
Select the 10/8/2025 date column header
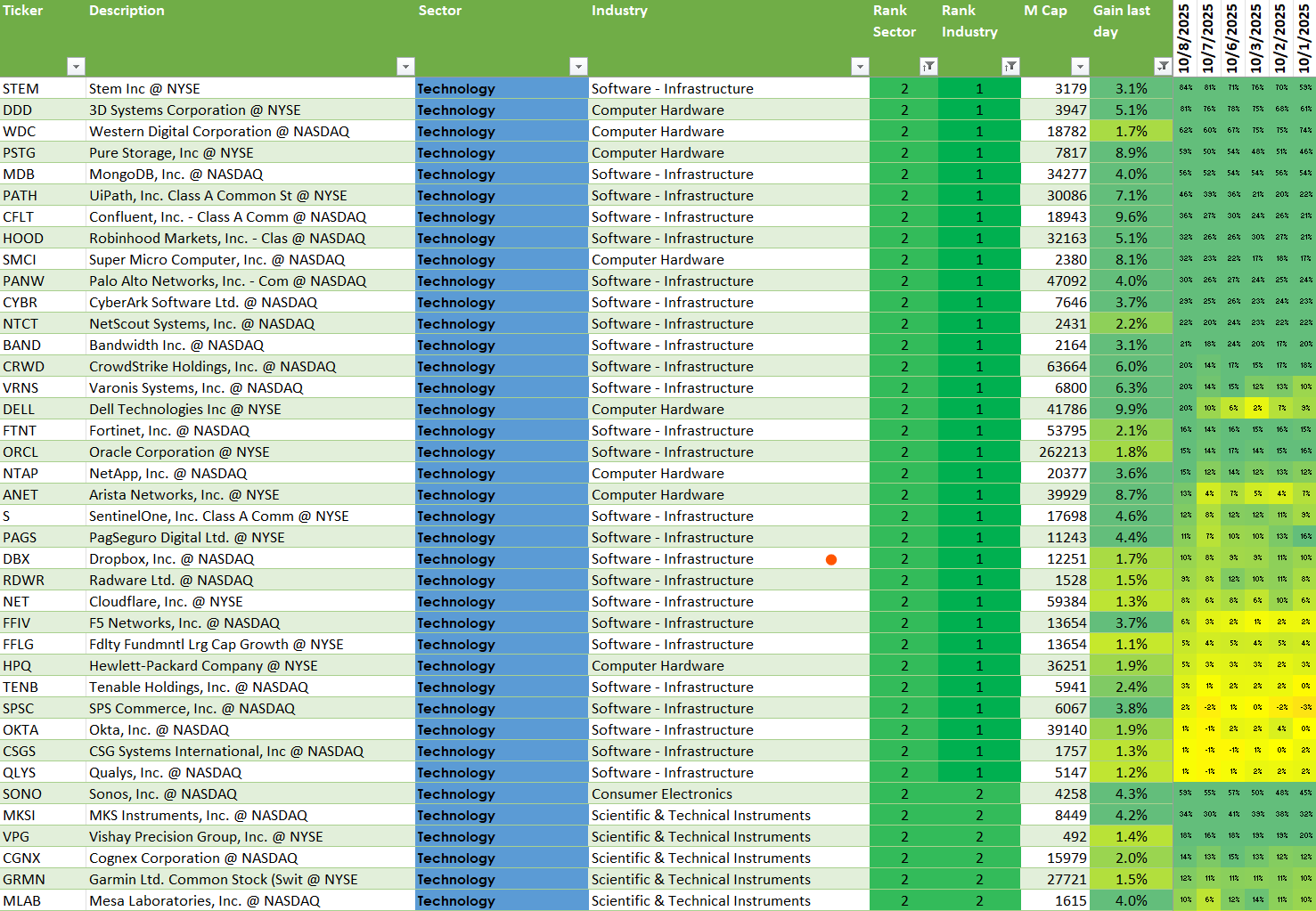pos(1184,38)
